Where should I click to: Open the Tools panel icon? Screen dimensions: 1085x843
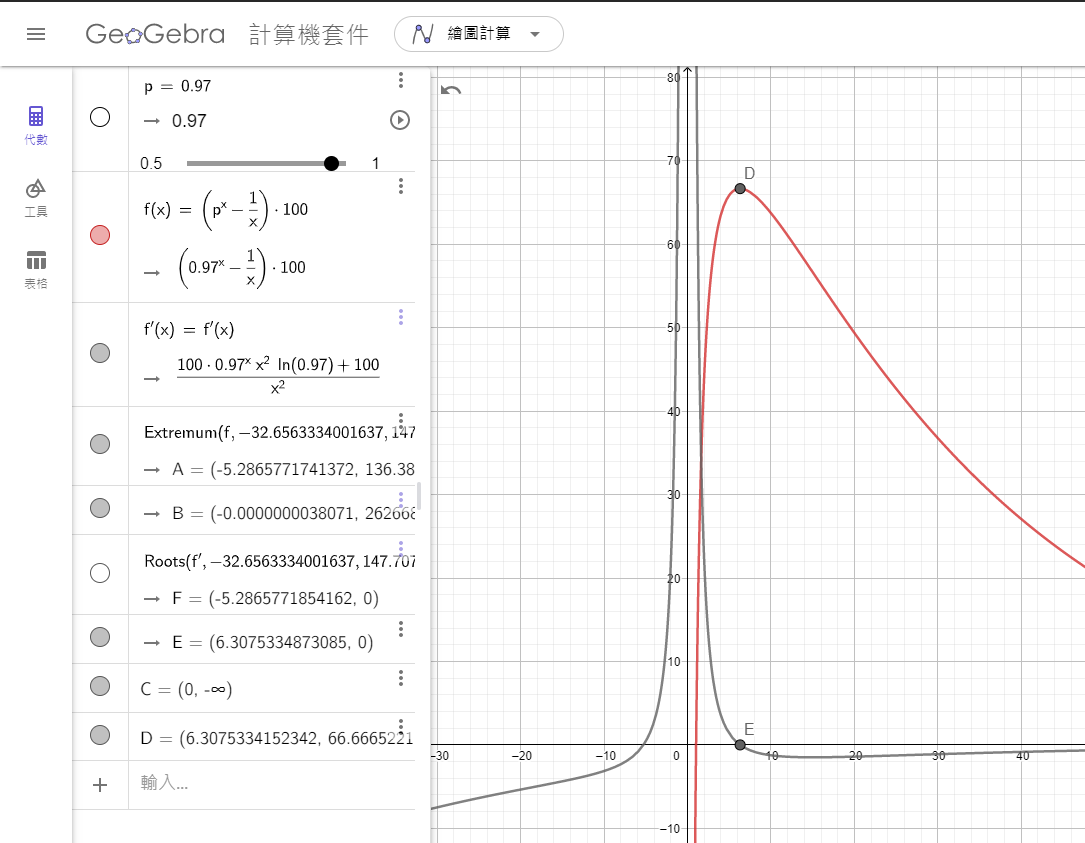pyautogui.click(x=36, y=197)
